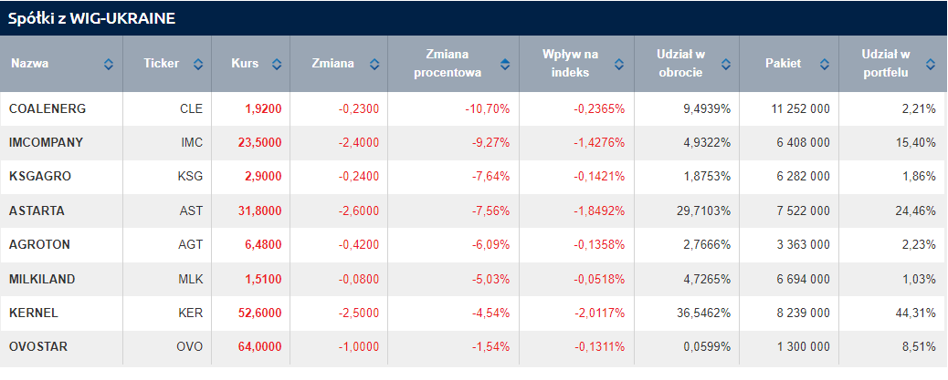Click sort arrows next to Udział w obrocie
The width and height of the screenshot is (948, 380).
point(726,63)
